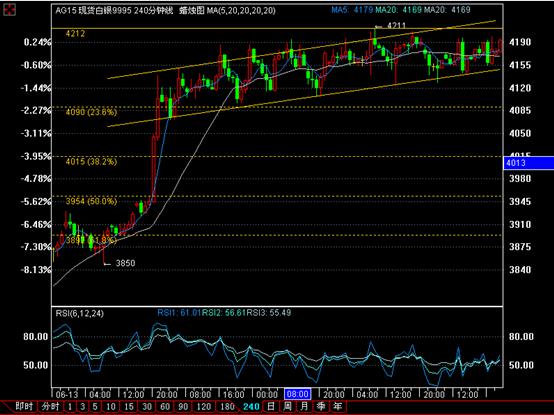
Task: Switch to the 分时 tab
Action: (x=51, y=407)
